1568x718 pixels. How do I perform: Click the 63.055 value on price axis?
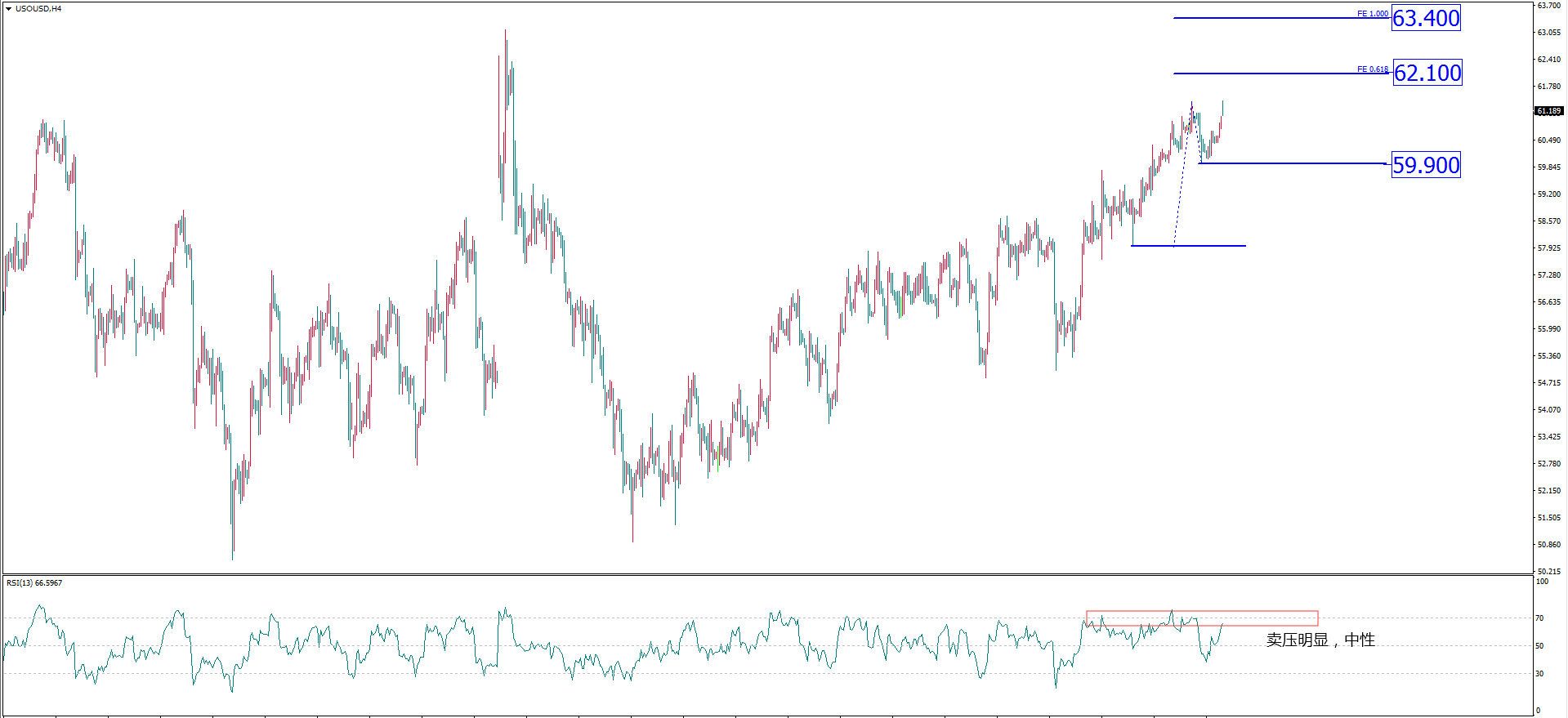tap(1549, 33)
